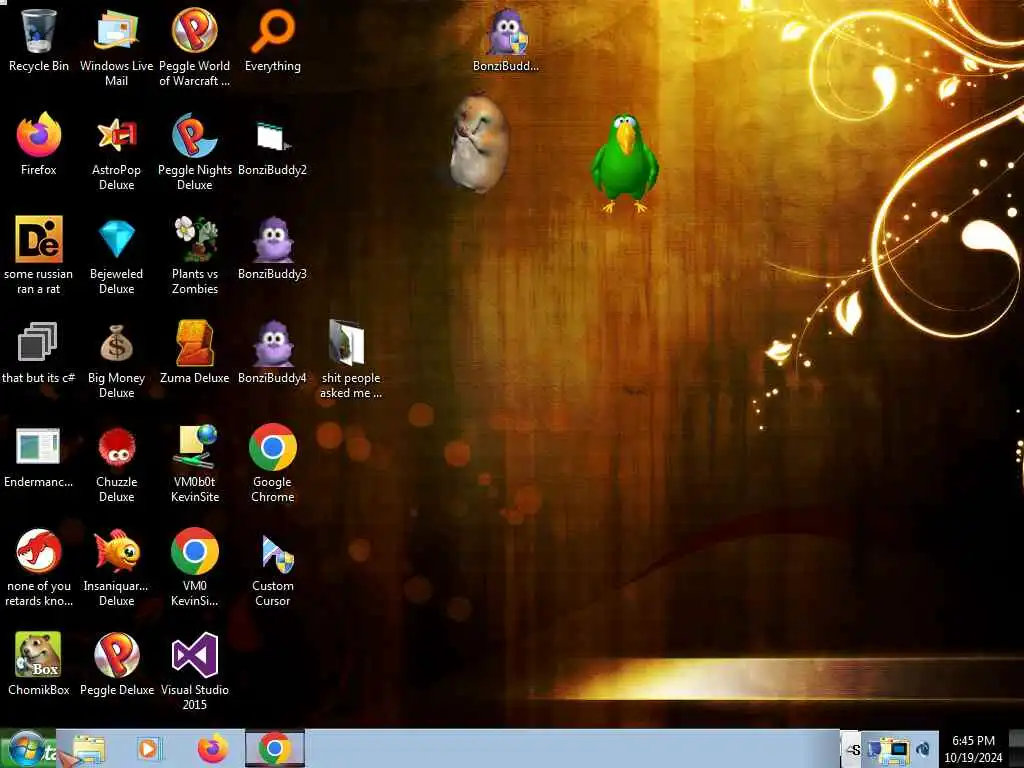This screenshot has height=768, width=1024.
Task: Select the Windows Live Mail shortcut
Action: coord(116,47)
